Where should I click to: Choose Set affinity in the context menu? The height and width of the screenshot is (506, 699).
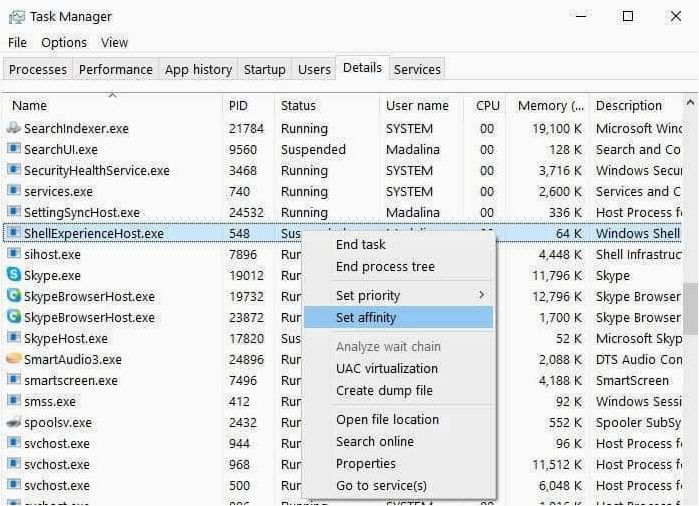pyautogui.click(x=399, y=317)
